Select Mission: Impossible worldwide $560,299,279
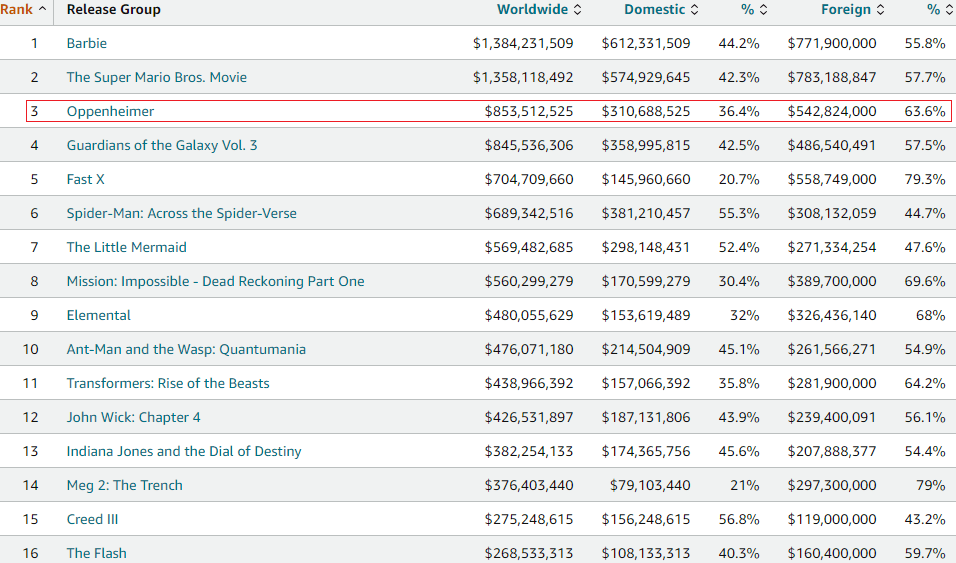 tap(529, 281)
